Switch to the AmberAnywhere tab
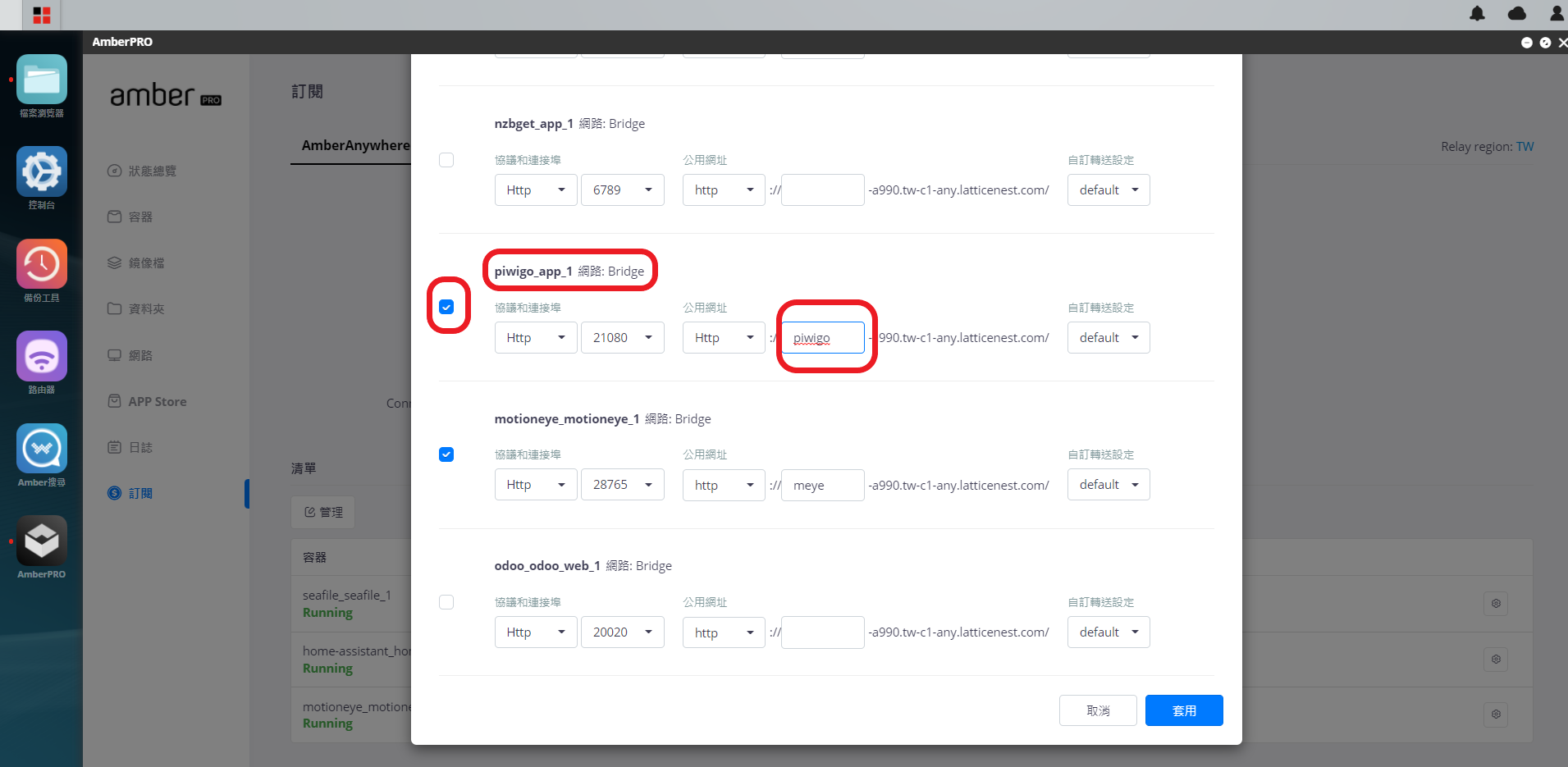Viewport: 1568px width, 767px height. click(x=355, y=145)
